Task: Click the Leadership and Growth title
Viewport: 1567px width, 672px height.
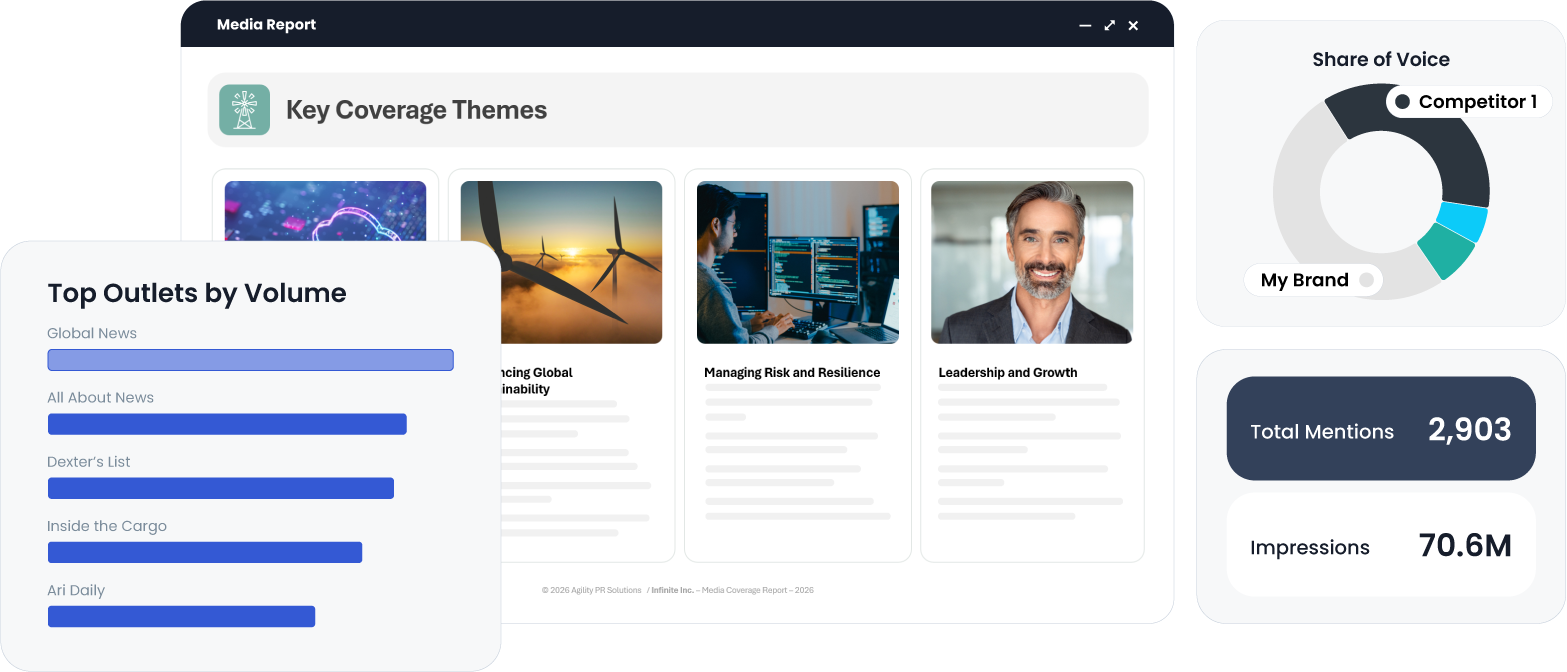Action: 1008,373
